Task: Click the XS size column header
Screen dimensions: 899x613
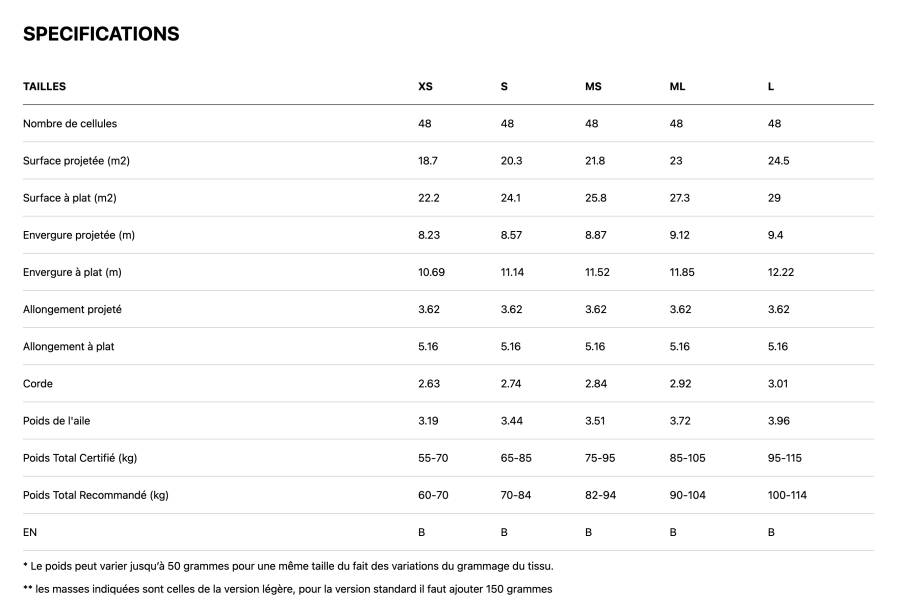Action: click(x=425, y=87)
